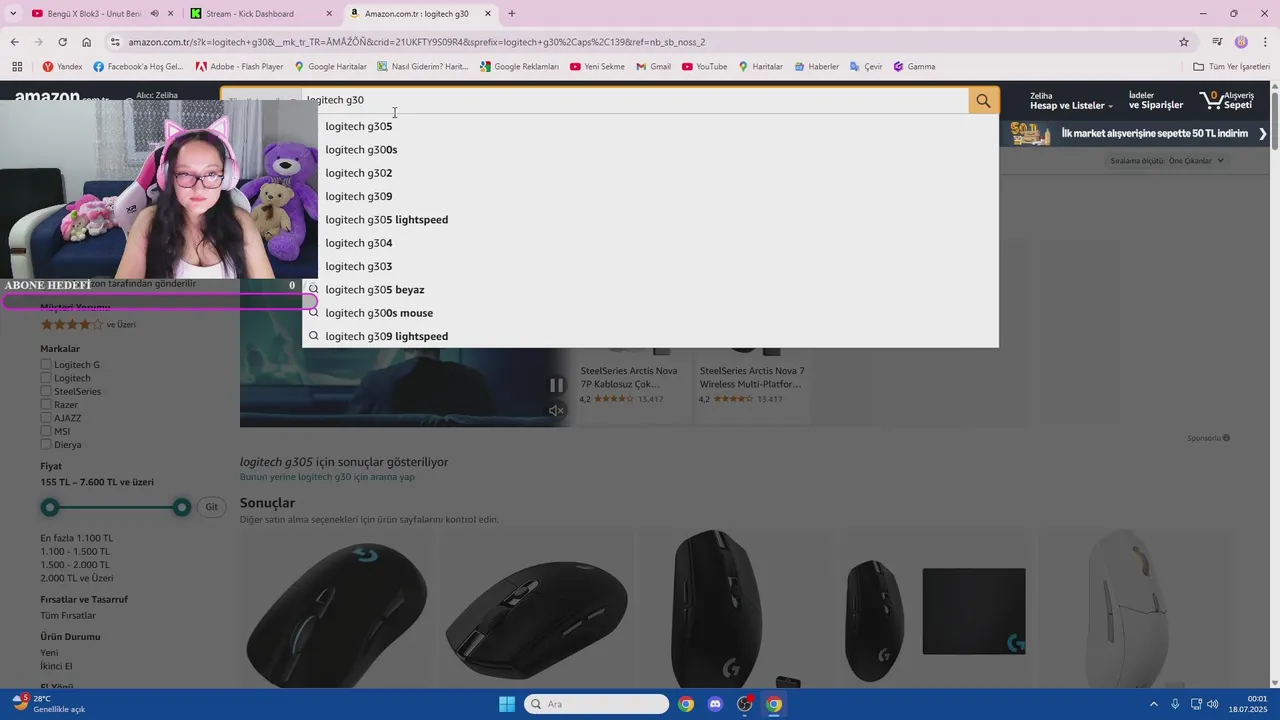
Task: Advance the top banner with right chevron
Action: (x=1263, y=133)
